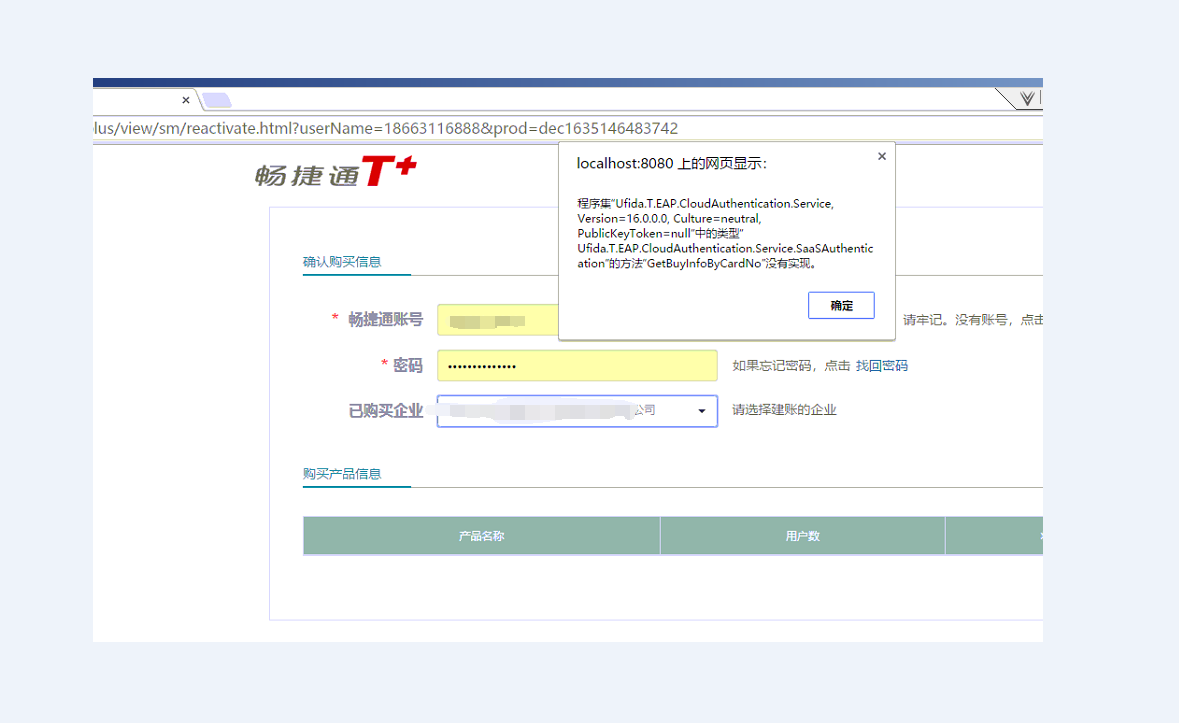Click the GetBuyInfoByCardNo error message text

[725, 233]
